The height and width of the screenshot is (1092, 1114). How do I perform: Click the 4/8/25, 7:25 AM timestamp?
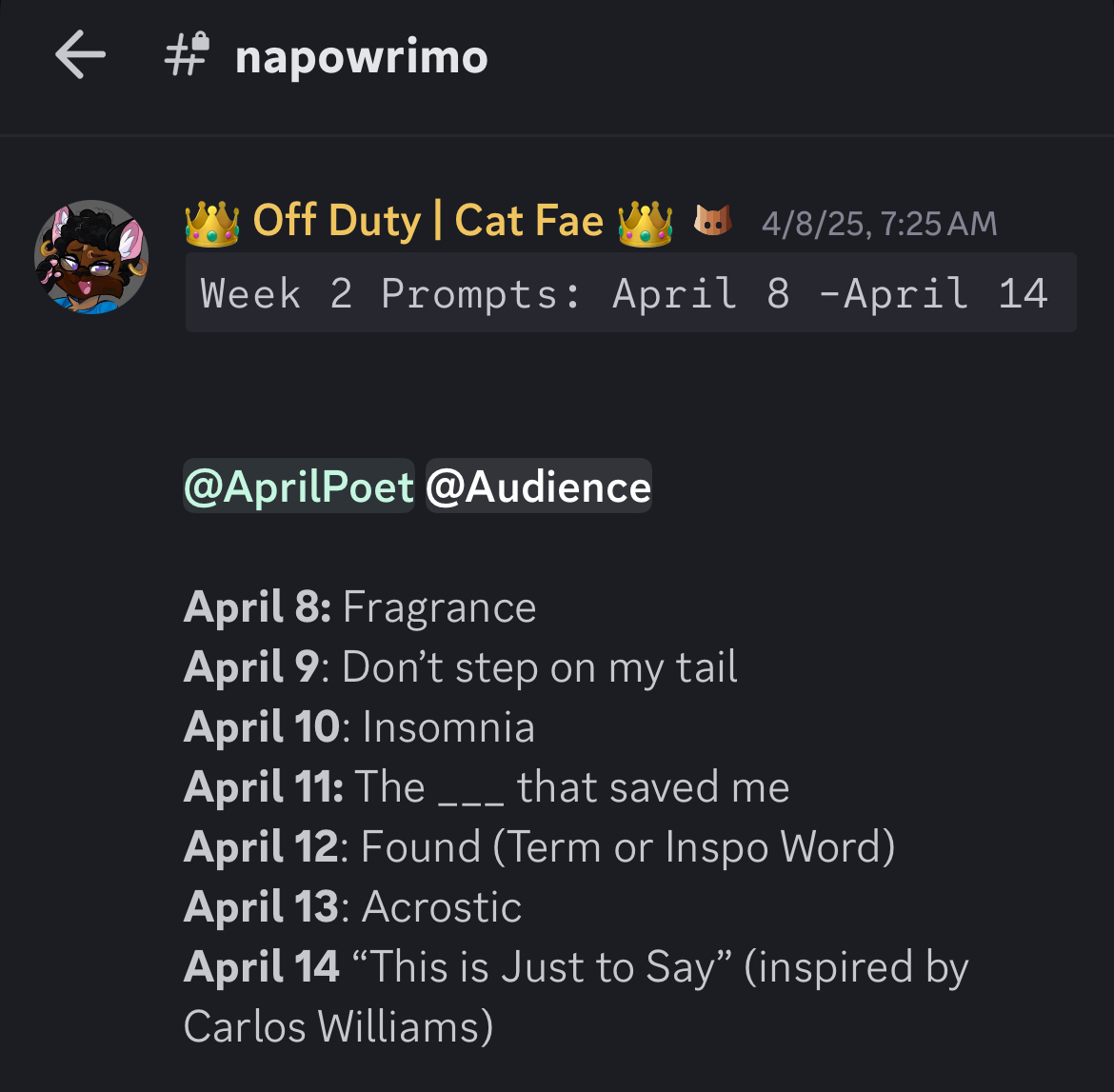tap(879, 224)
